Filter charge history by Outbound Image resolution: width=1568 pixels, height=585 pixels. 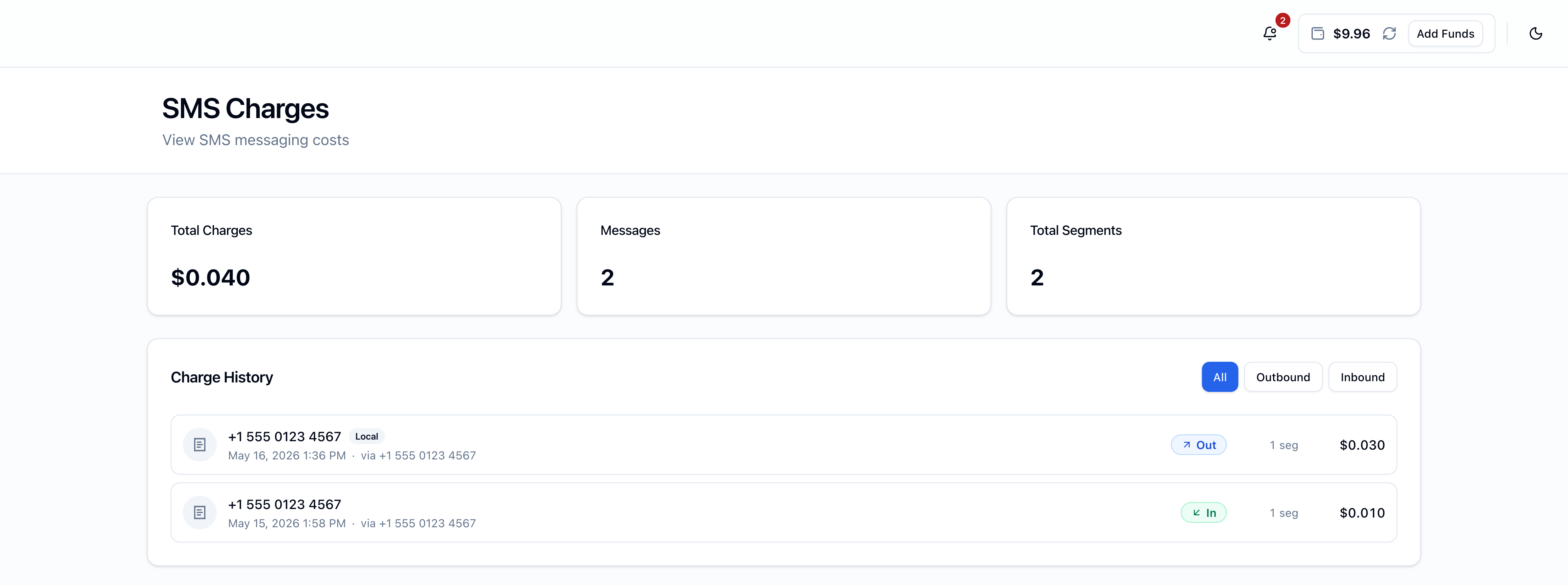coord(1282,377)
